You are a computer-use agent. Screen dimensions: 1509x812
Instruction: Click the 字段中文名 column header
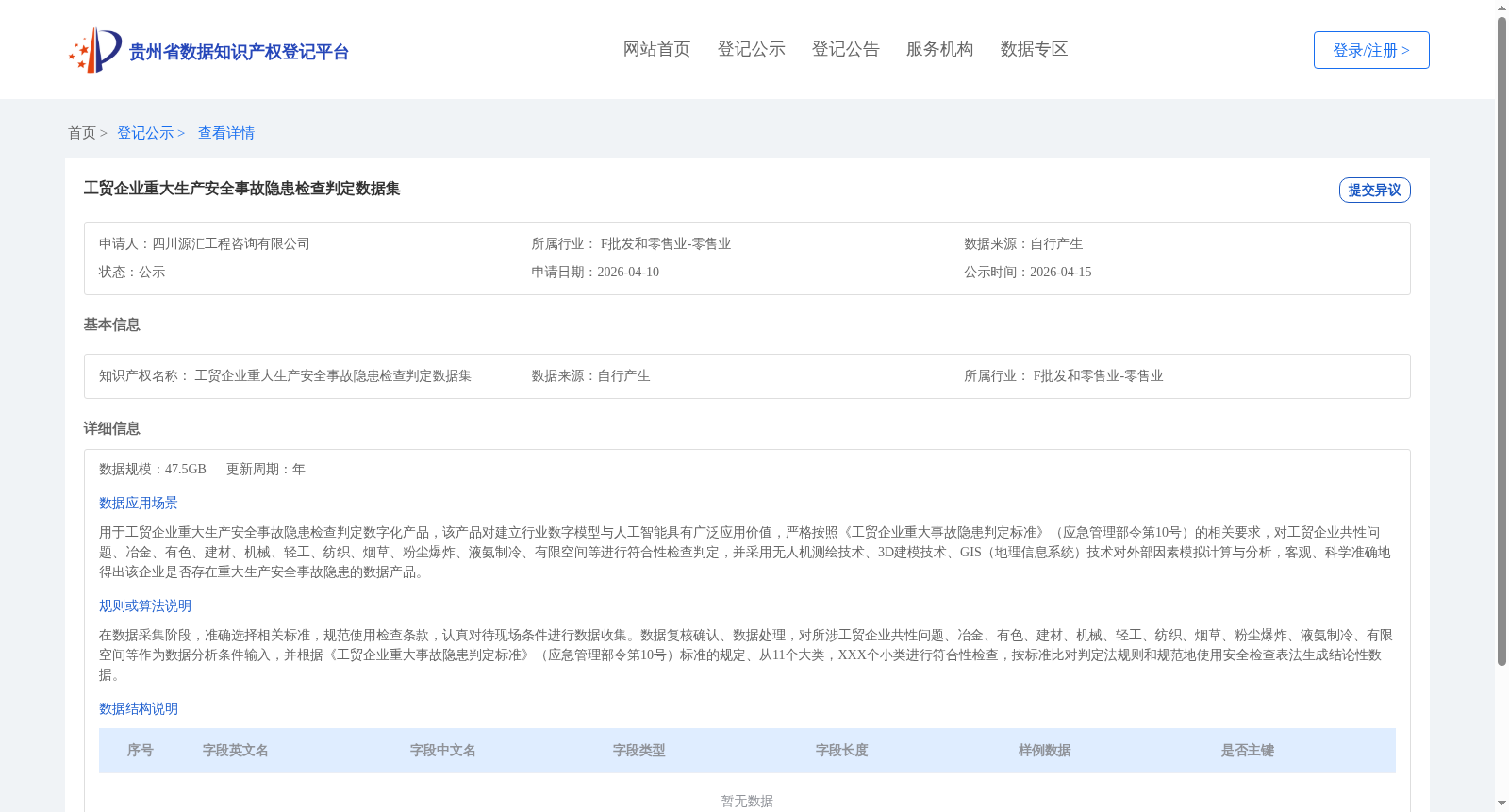[443, 751]
